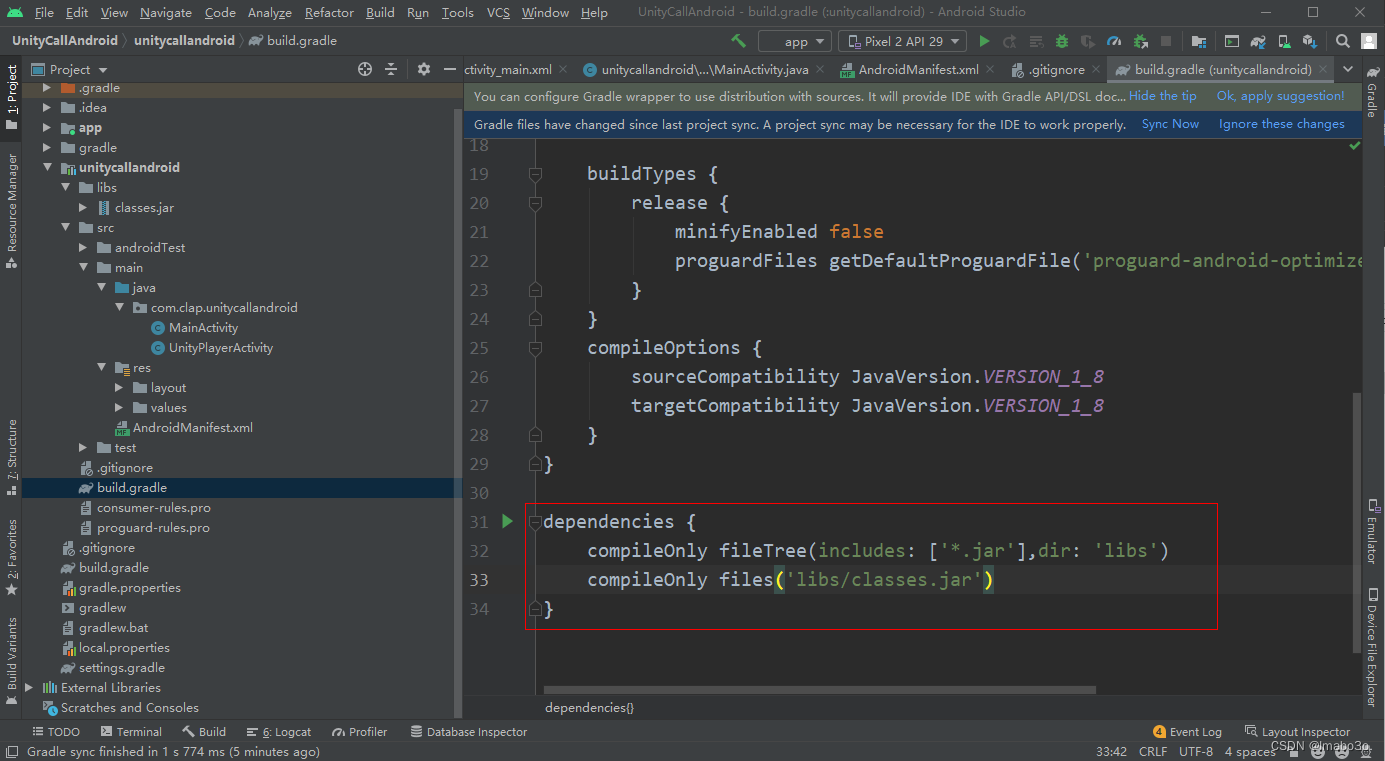Screen dimensions: 1385x761
Task: Show the hidden editor tabs chevron
Action: (1348, 69)
